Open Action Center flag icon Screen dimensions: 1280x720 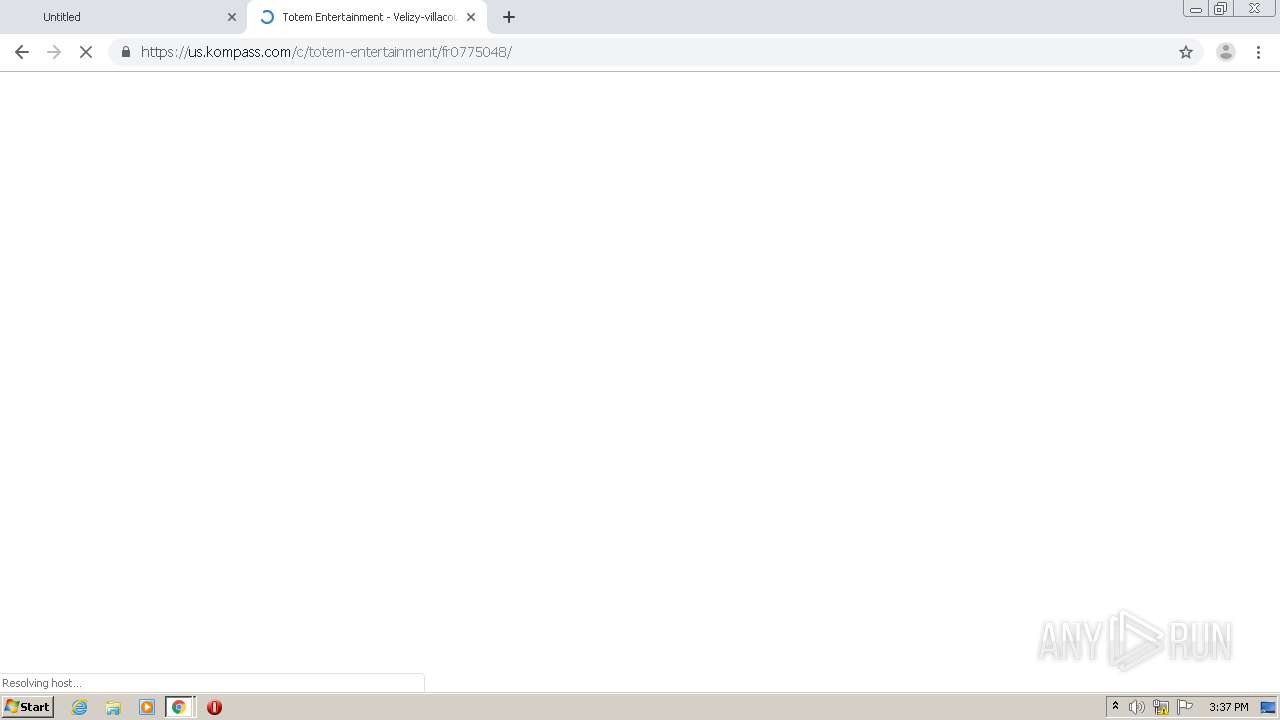pyautogui.click(x=1185, y=707)
